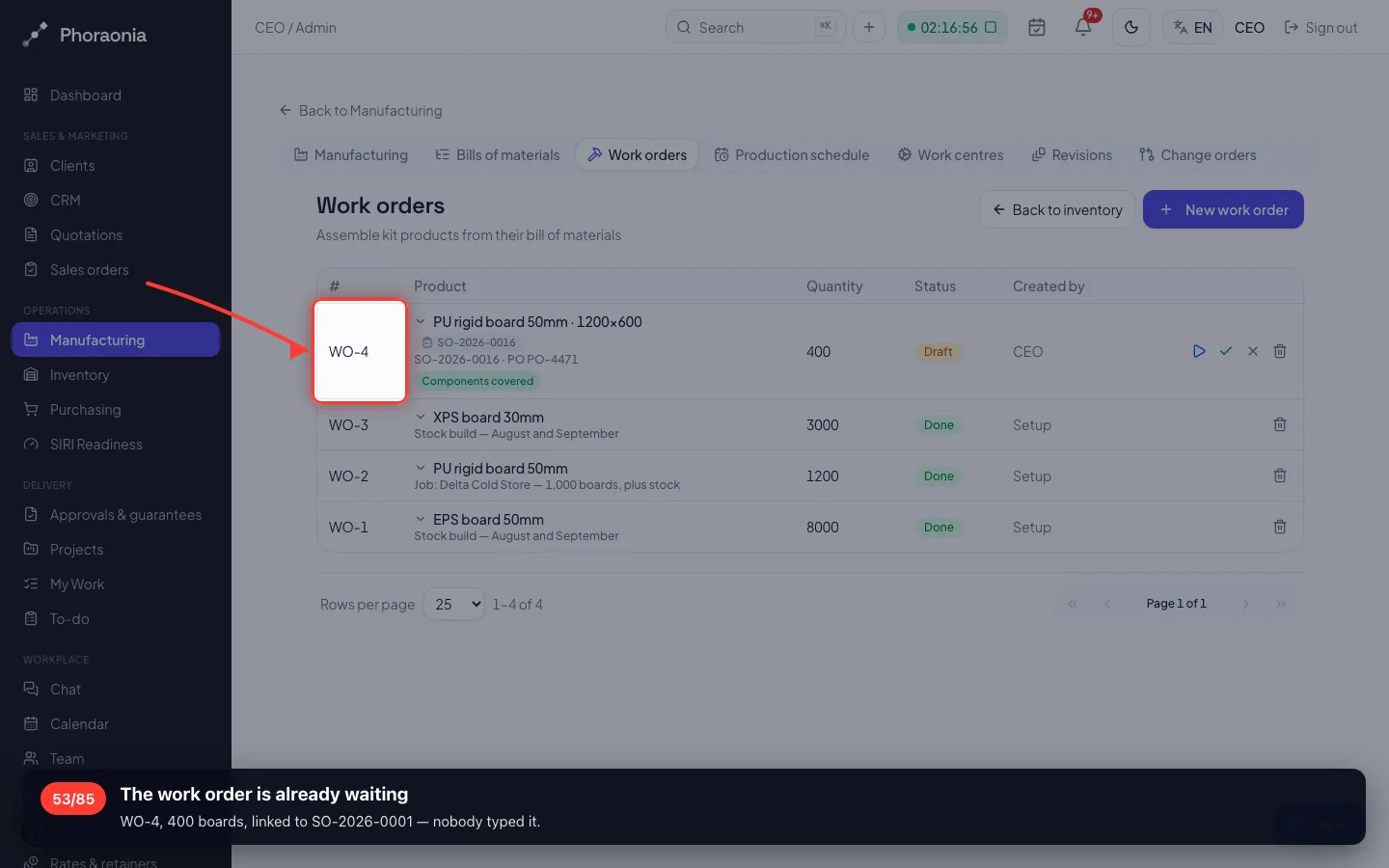Viewport: 1389px width, 868px height.
Task: Click the plus quick-add button in the top bar
Action: pos(869,27)
